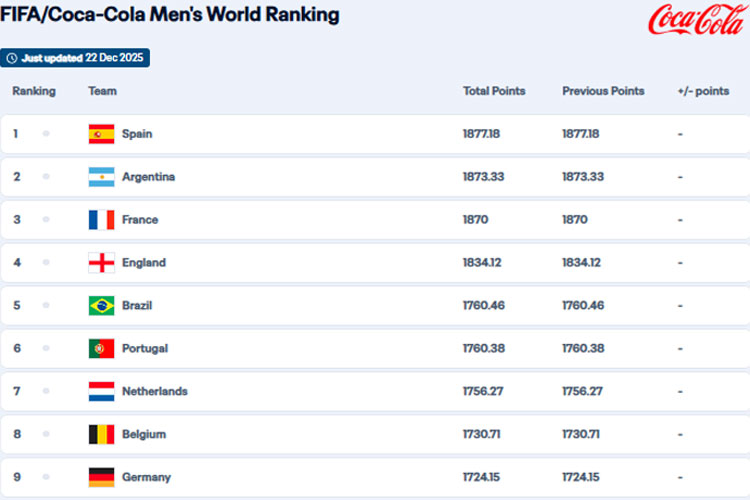750x500 pixels.
Task: Click the Argentina flag icon
Action: [x=101, y=177]
